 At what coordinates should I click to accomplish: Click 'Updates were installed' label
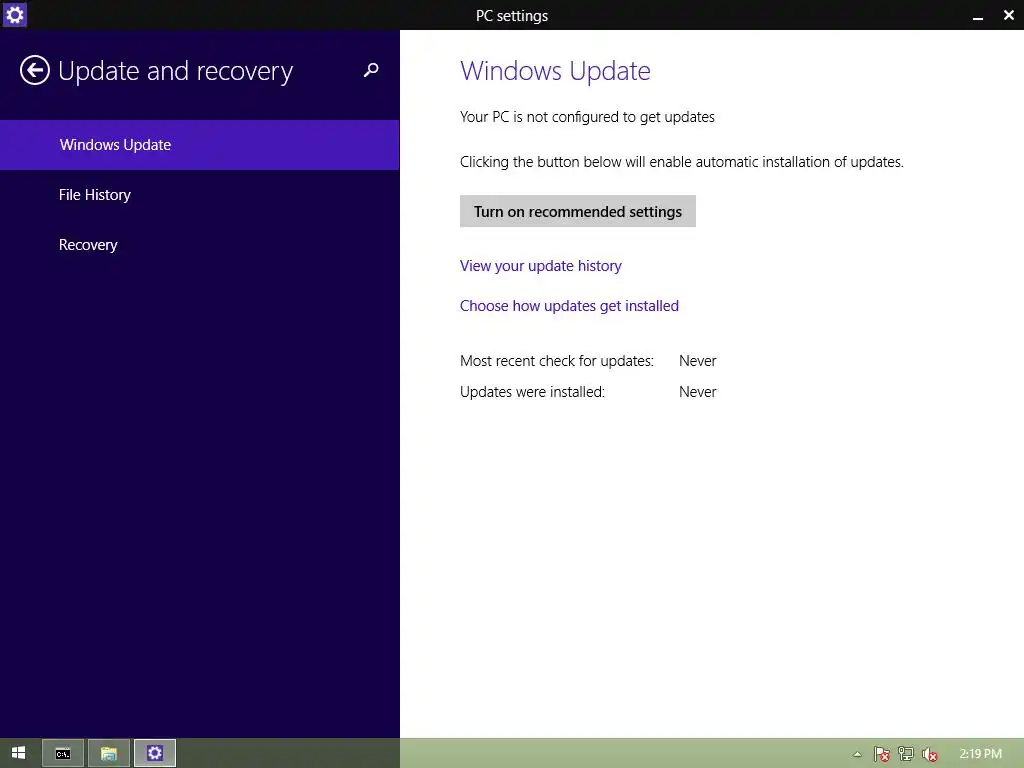point(532,392)
